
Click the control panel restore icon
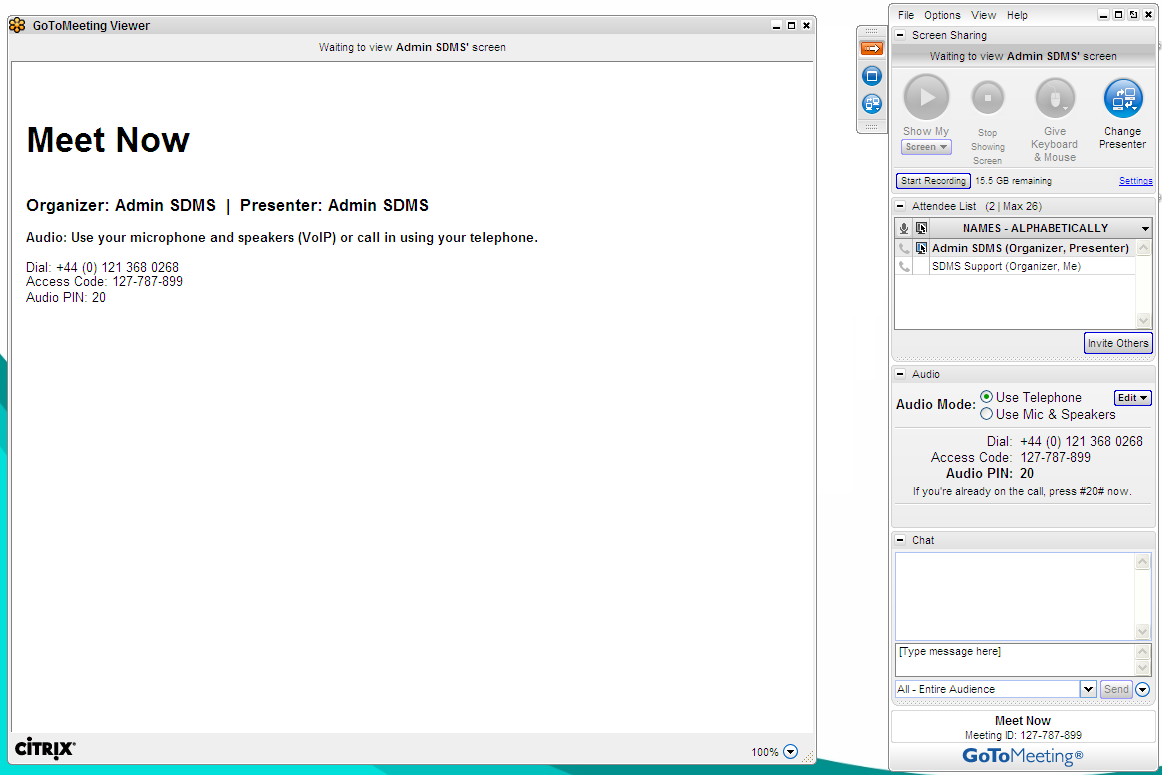click(x=1133, y=15)
